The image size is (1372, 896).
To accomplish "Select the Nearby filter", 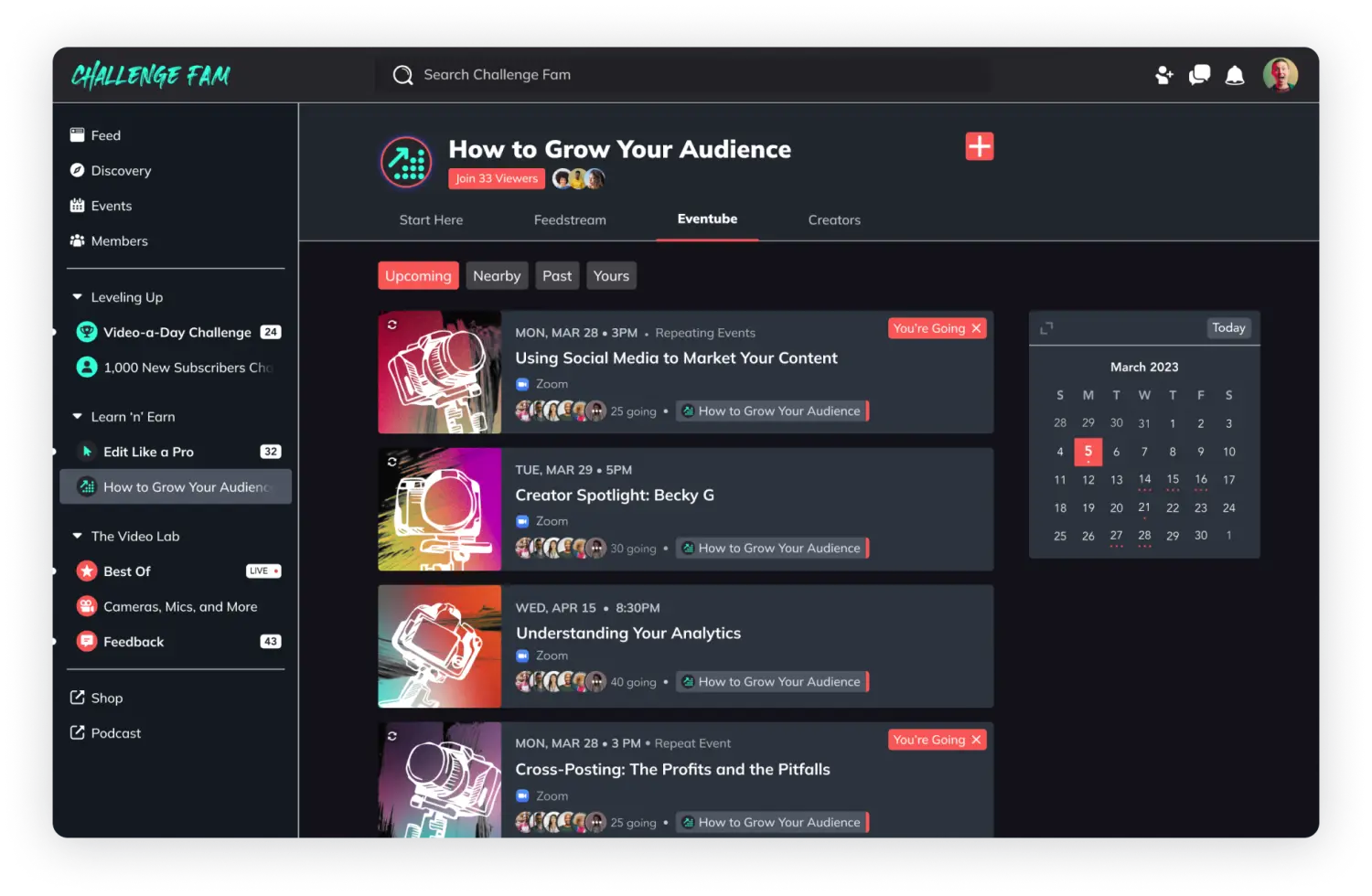I will click(497, 276).
